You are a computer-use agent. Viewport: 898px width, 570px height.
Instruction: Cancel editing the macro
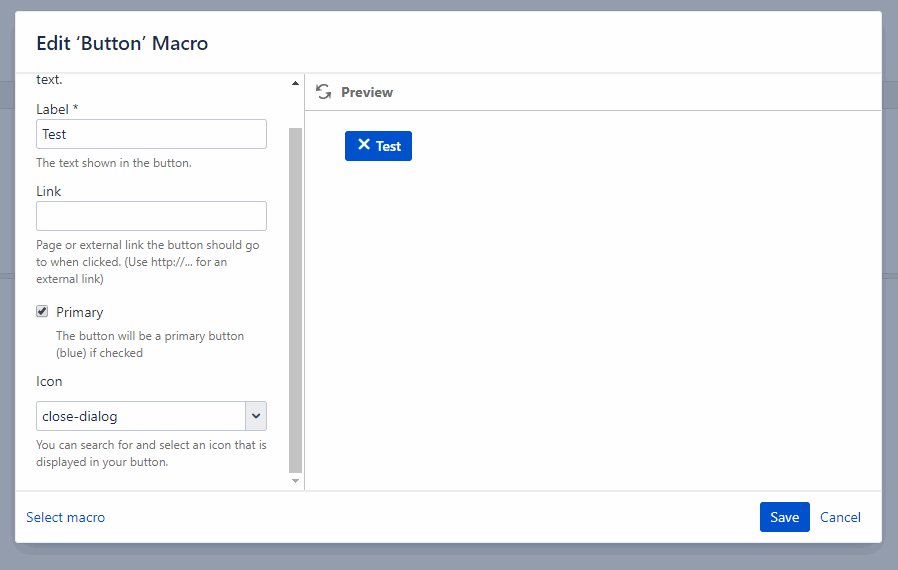click(x=840, y=517)
